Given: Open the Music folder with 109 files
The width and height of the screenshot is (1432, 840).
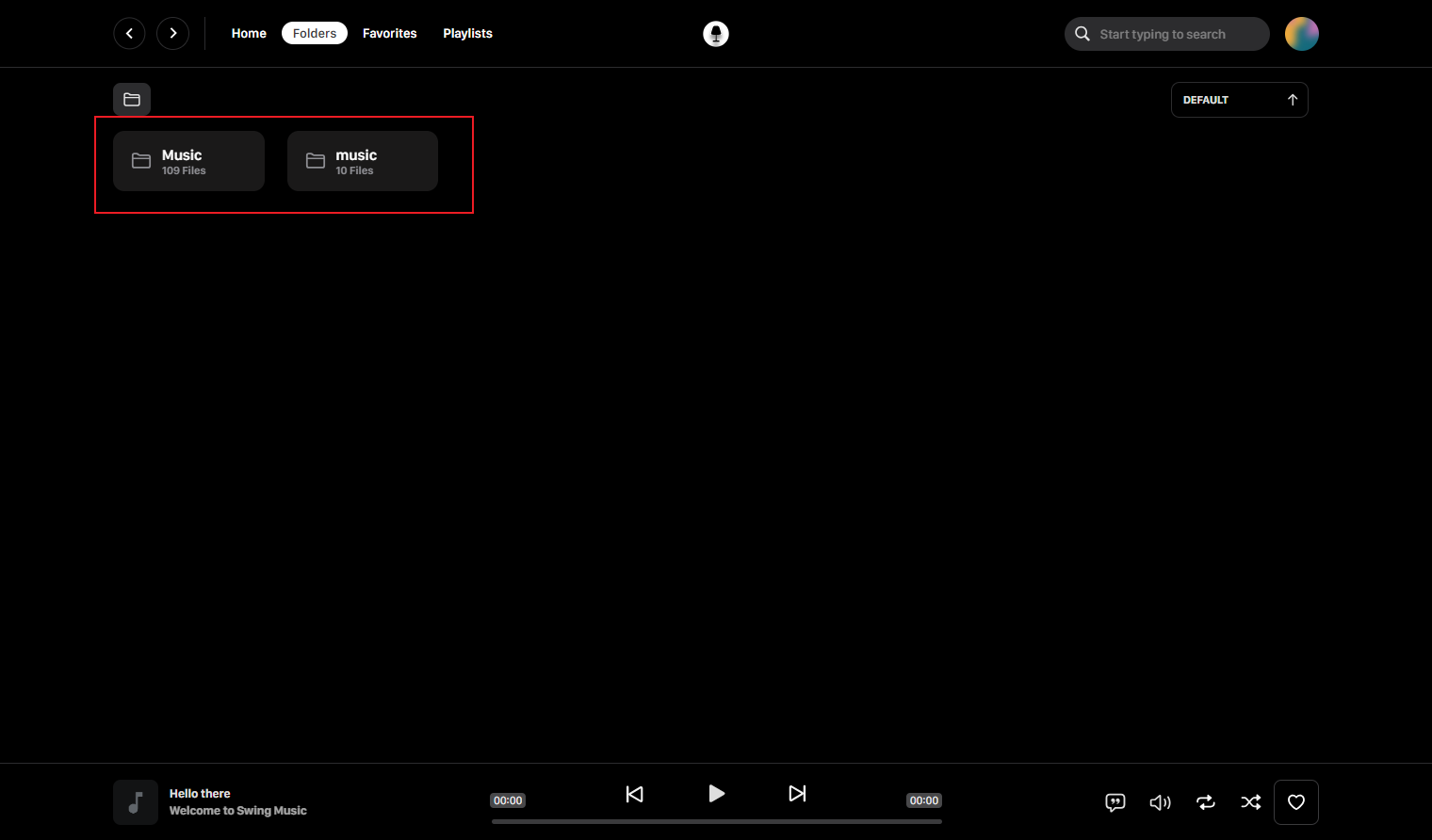Looking at the screenshot, I should tap(188, 161).
